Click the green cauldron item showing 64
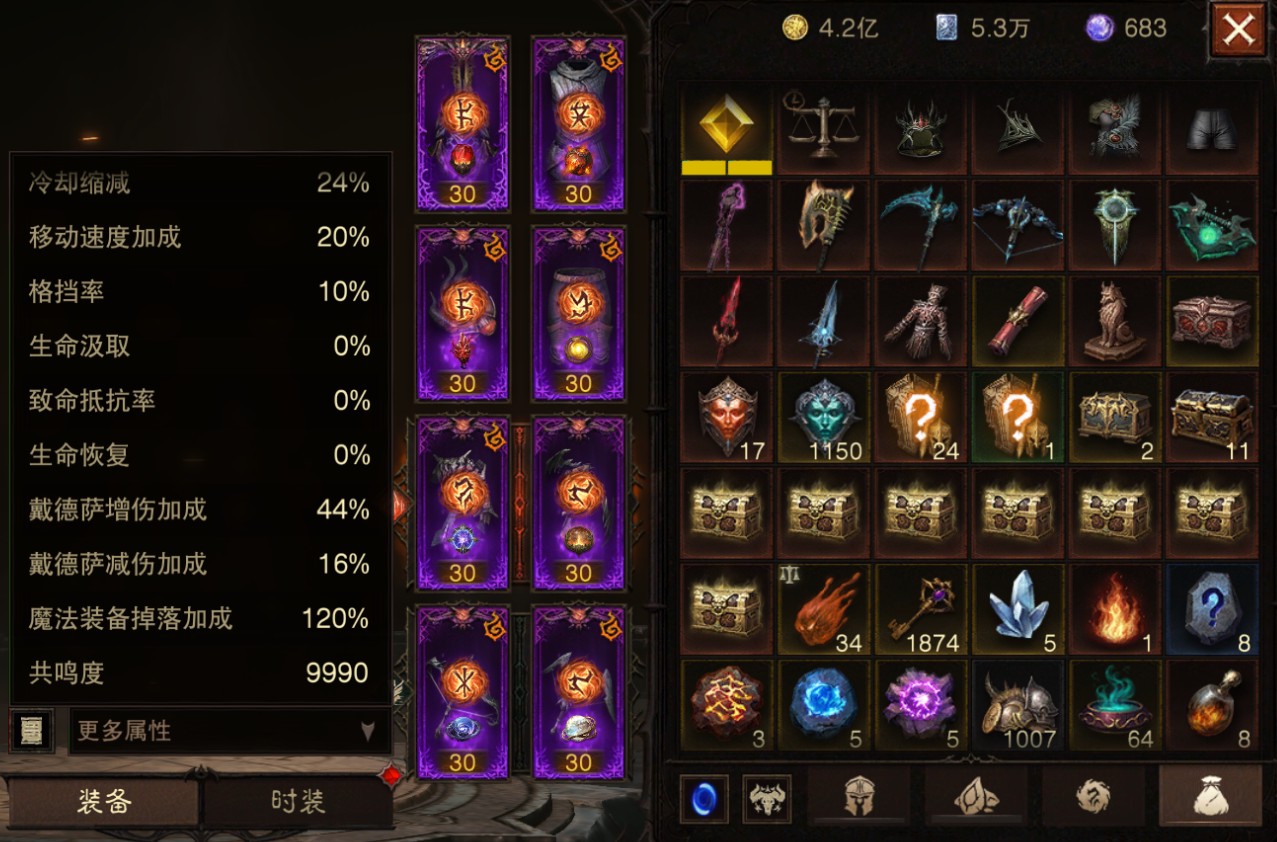This screenshot has width=1277, height=842. pyautogui.click(x=1116, y=706)
